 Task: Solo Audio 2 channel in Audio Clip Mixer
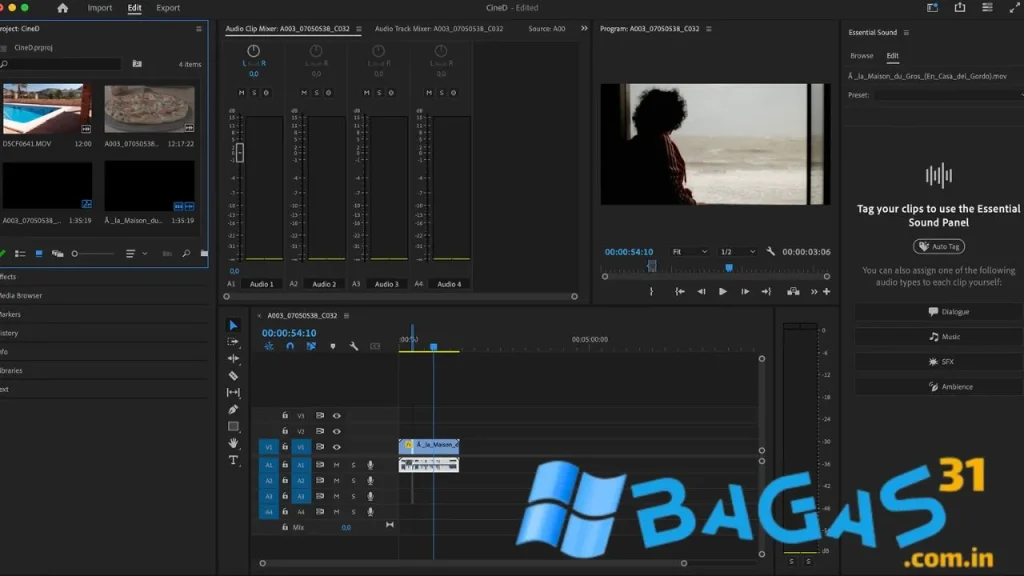pos(316,93)
